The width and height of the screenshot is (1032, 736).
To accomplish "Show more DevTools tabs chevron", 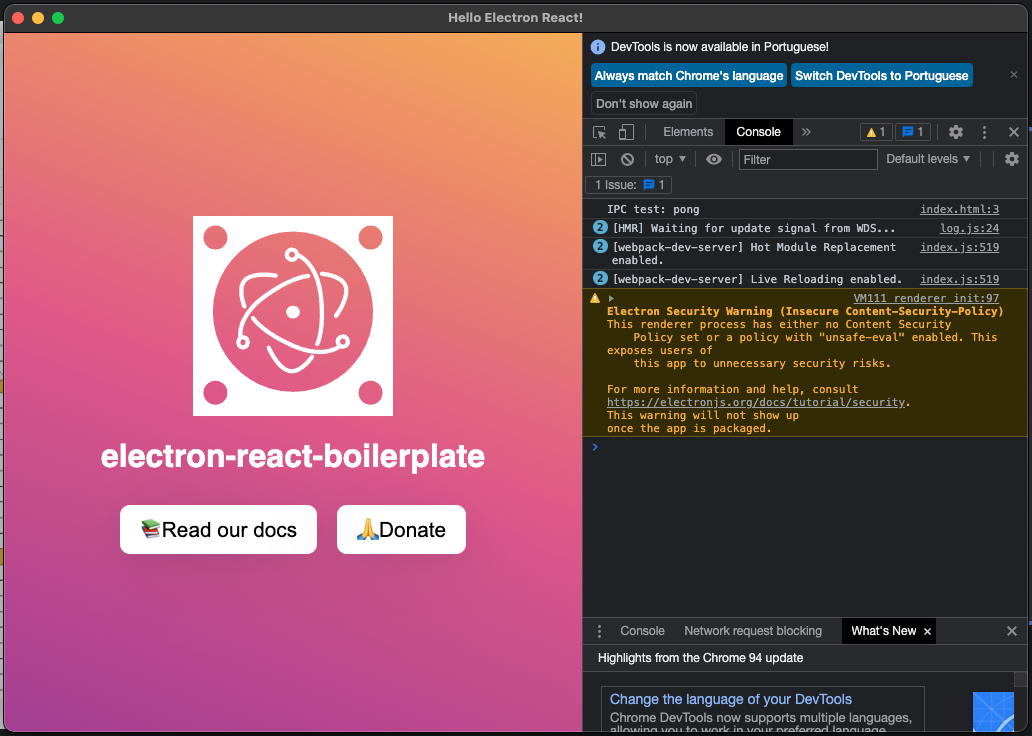I will [x=806, y=132].
